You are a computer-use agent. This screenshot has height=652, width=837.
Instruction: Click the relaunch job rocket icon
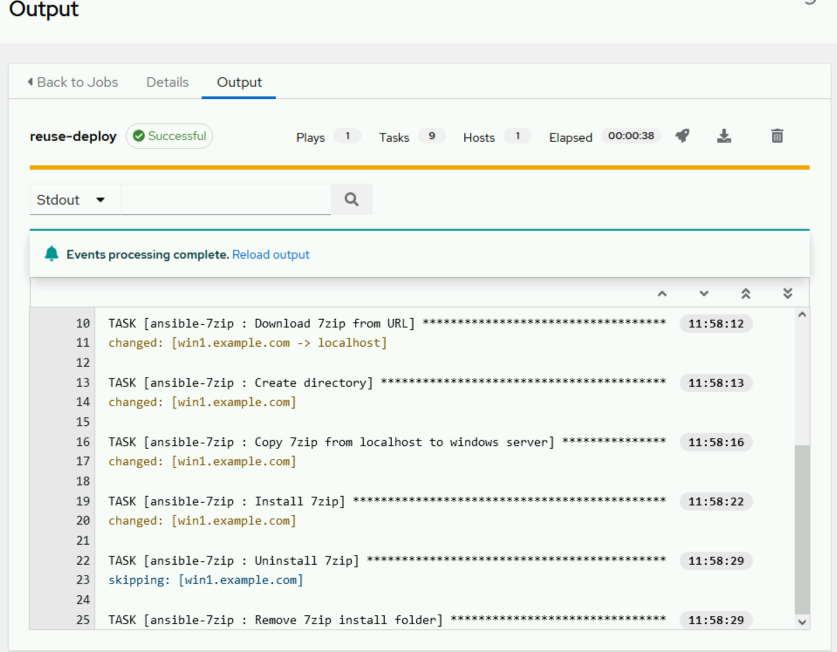(682, 136)
